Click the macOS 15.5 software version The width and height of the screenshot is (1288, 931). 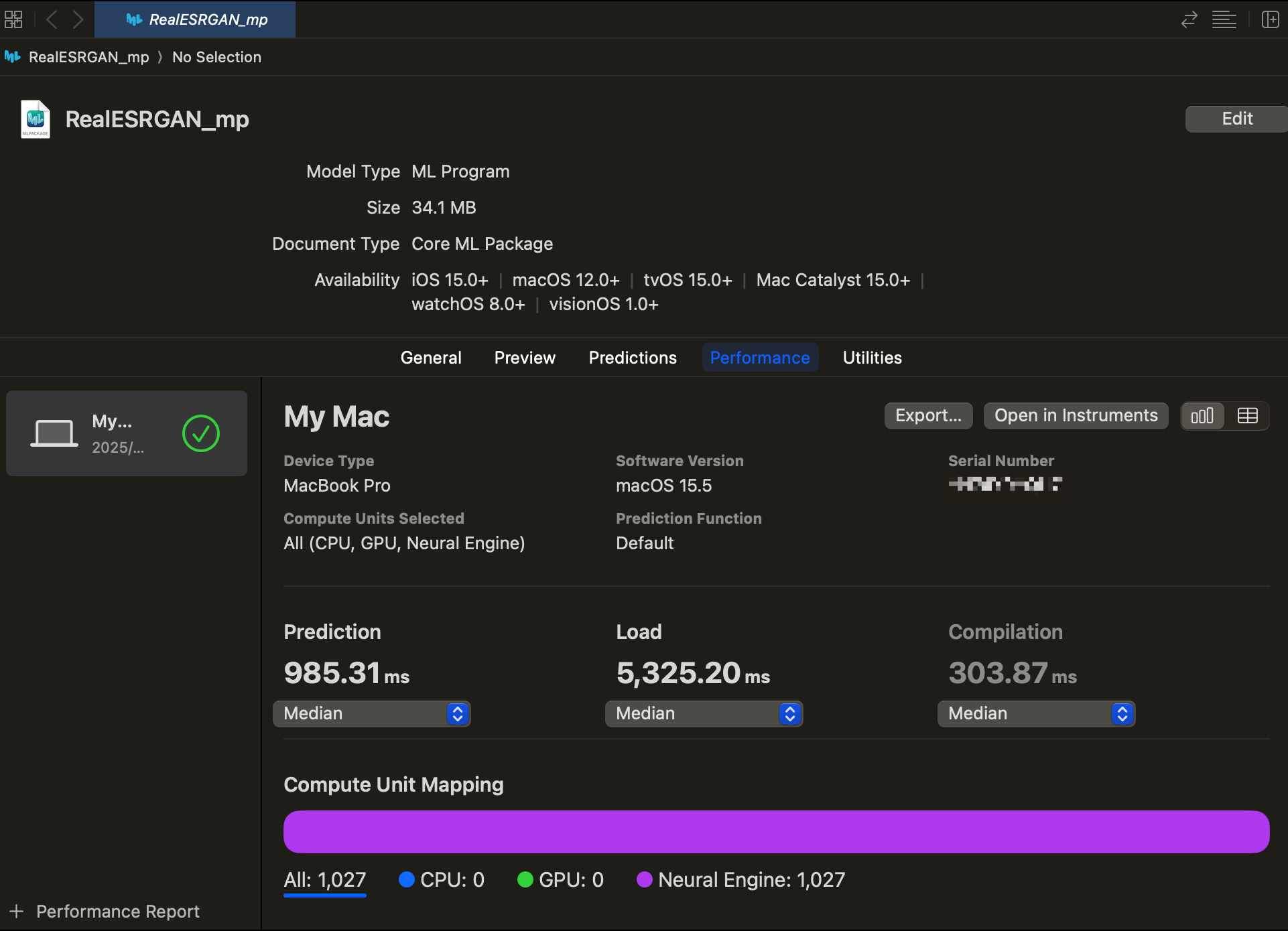[664, 486]
